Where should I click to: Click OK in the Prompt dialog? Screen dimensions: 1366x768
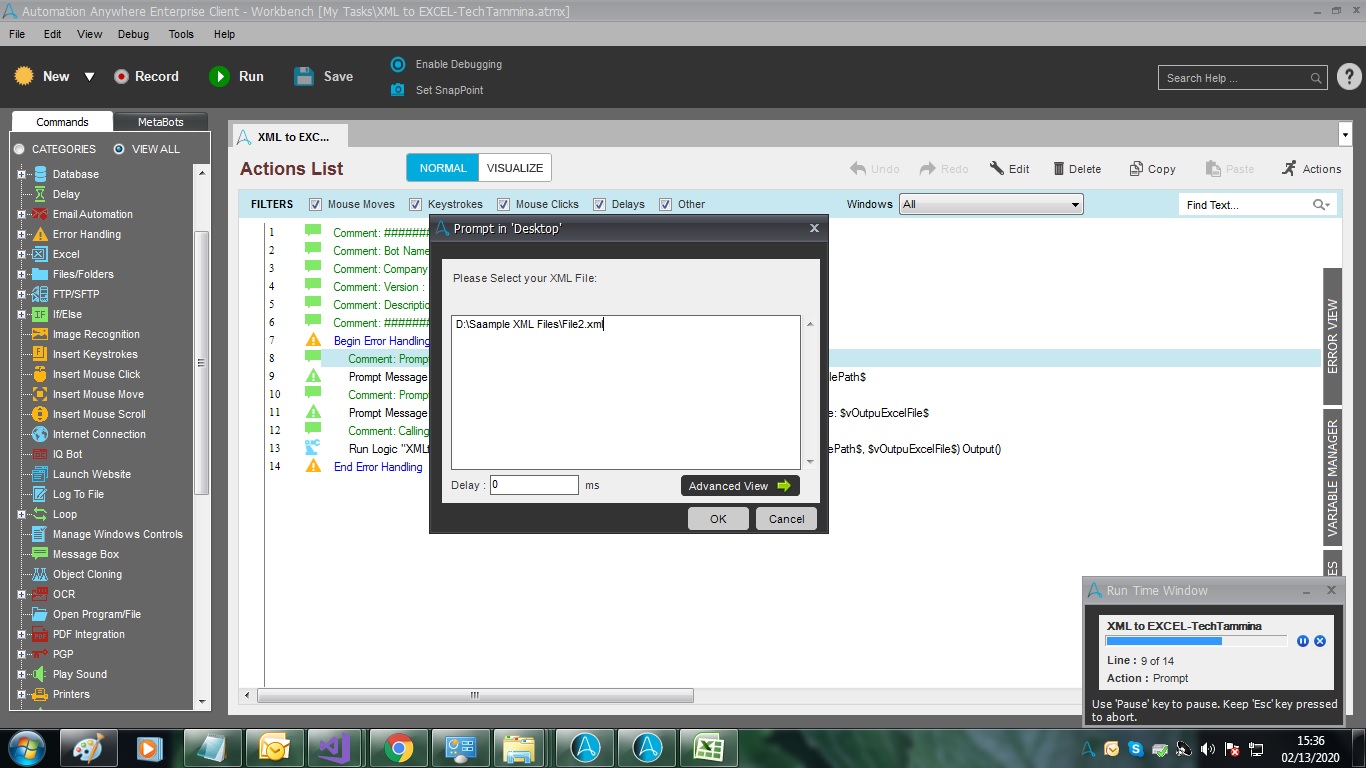(718, 518)
